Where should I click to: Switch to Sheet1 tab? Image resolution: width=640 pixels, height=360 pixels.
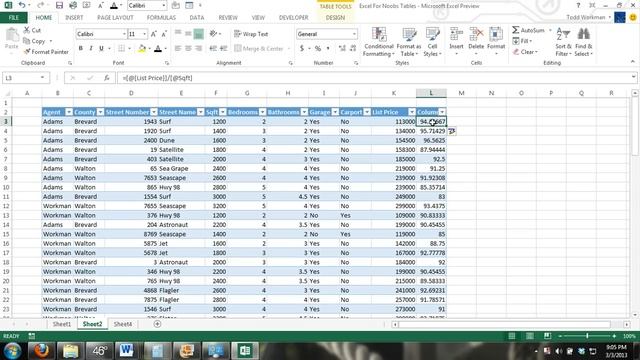click(x=62, y=324)
